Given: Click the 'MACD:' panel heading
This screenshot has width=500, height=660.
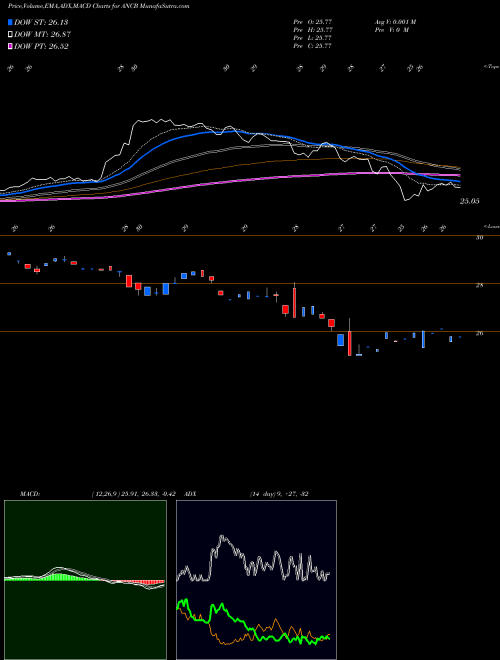Looking at the screenshot, I should pyautogui.click(x=30, y=494).
